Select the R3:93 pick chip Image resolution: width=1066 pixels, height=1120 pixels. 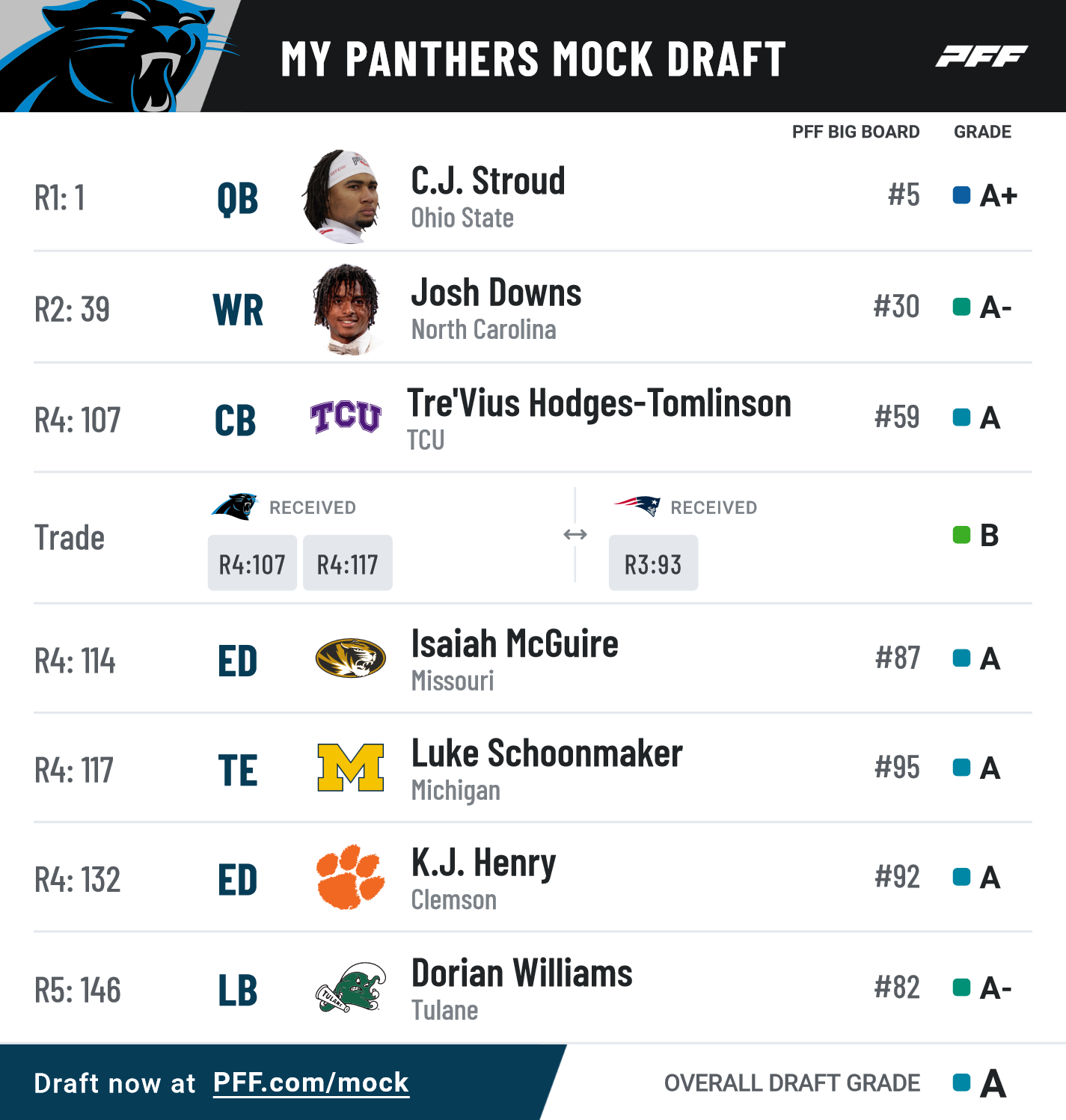point(653,563)
